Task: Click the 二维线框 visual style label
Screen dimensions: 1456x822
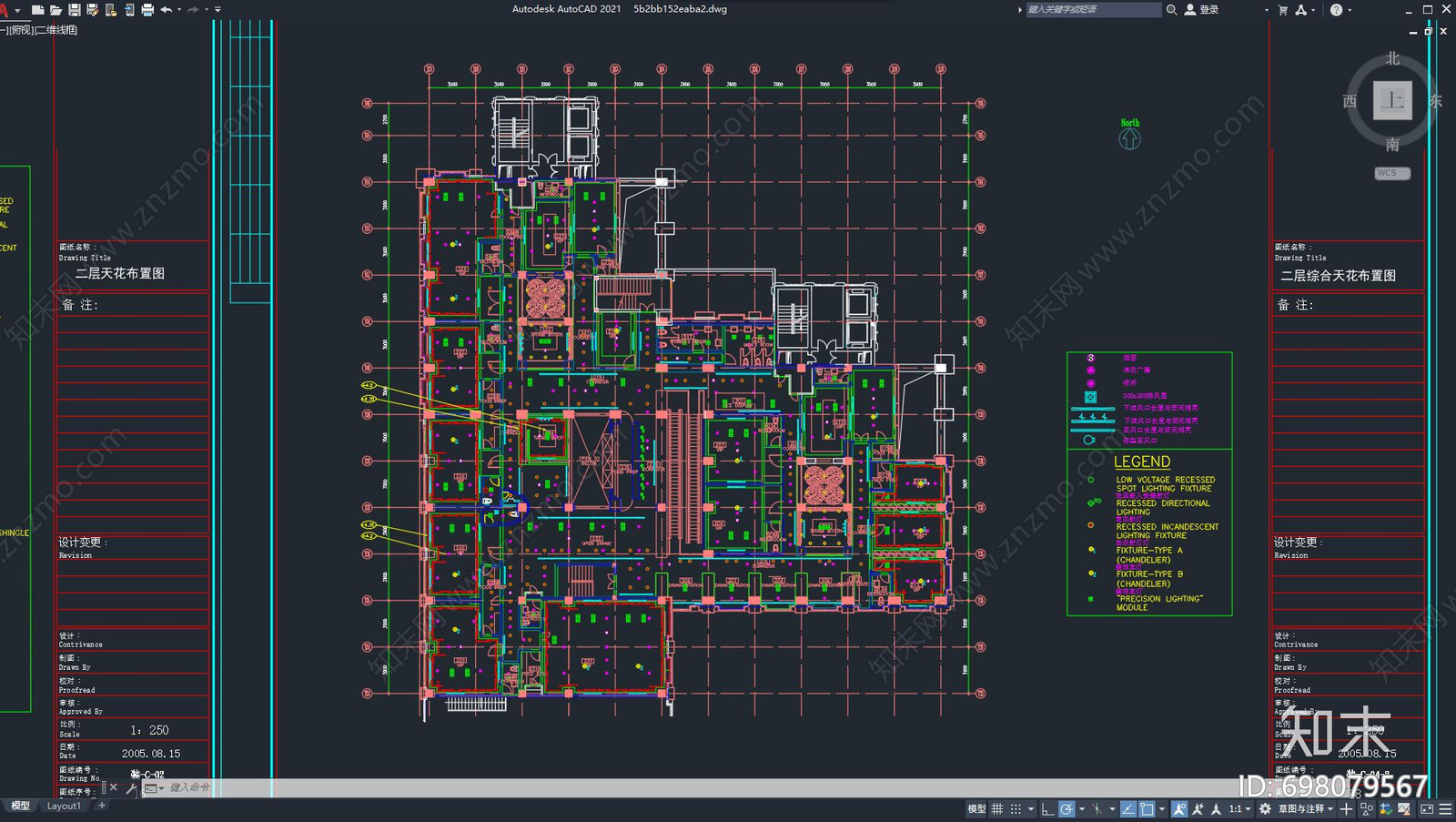Action: click(56, 30)
